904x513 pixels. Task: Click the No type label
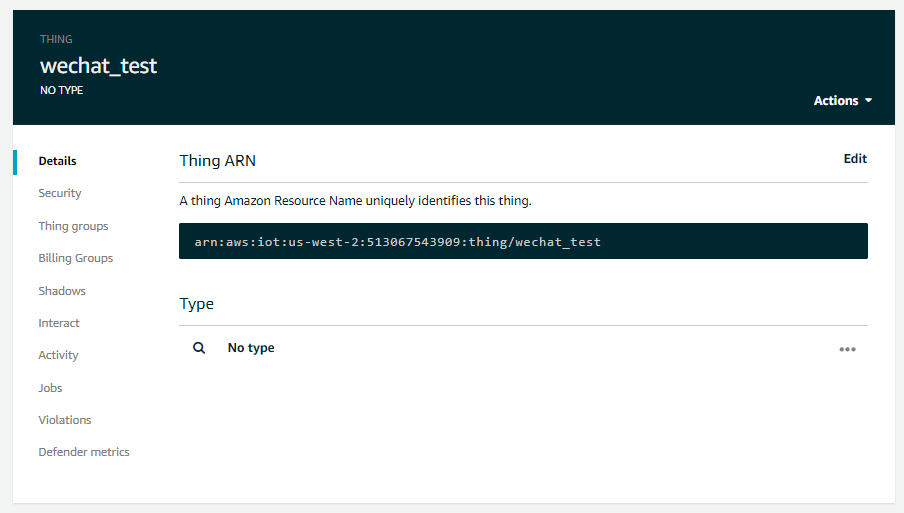pos(251,348)
